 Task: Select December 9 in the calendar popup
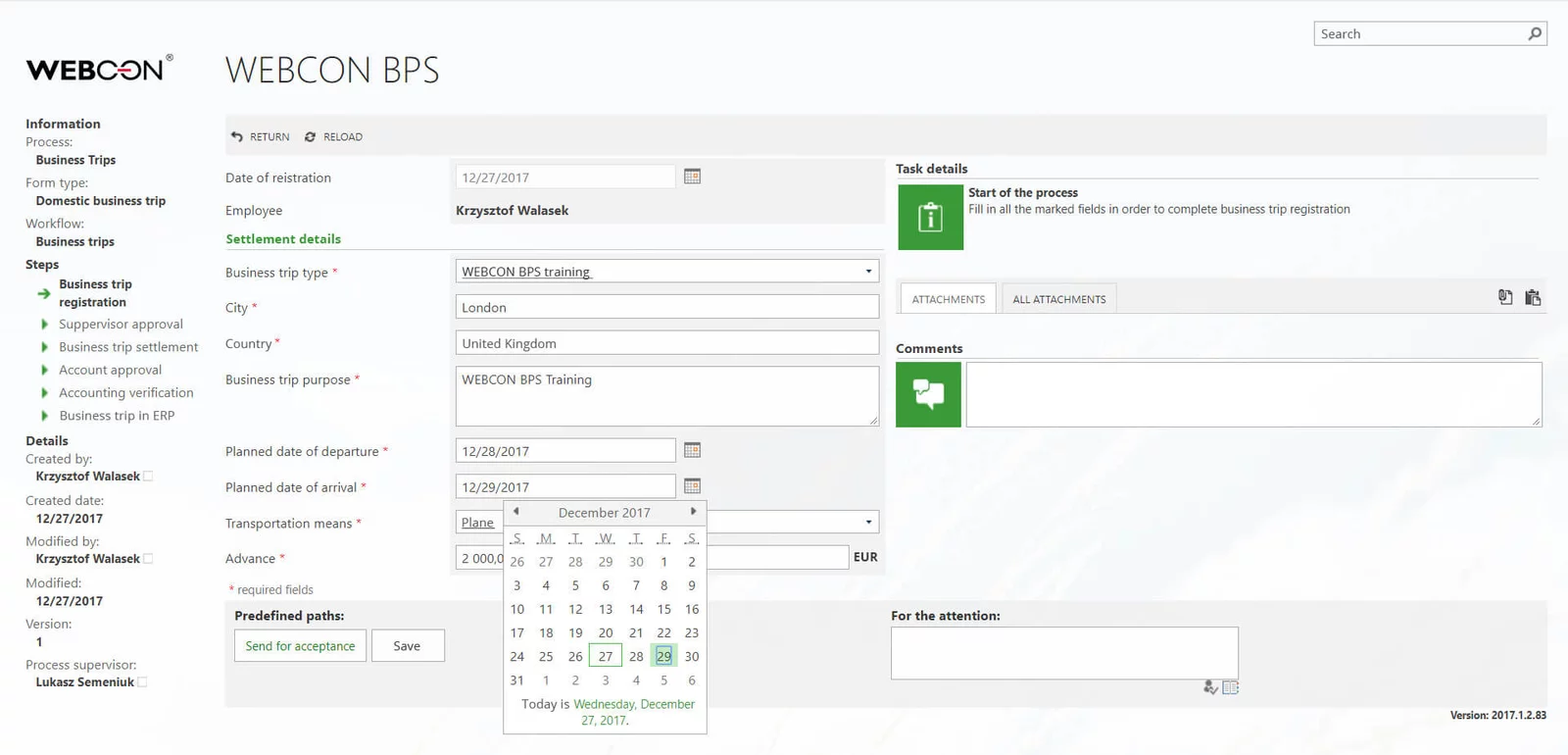point(692,585)
